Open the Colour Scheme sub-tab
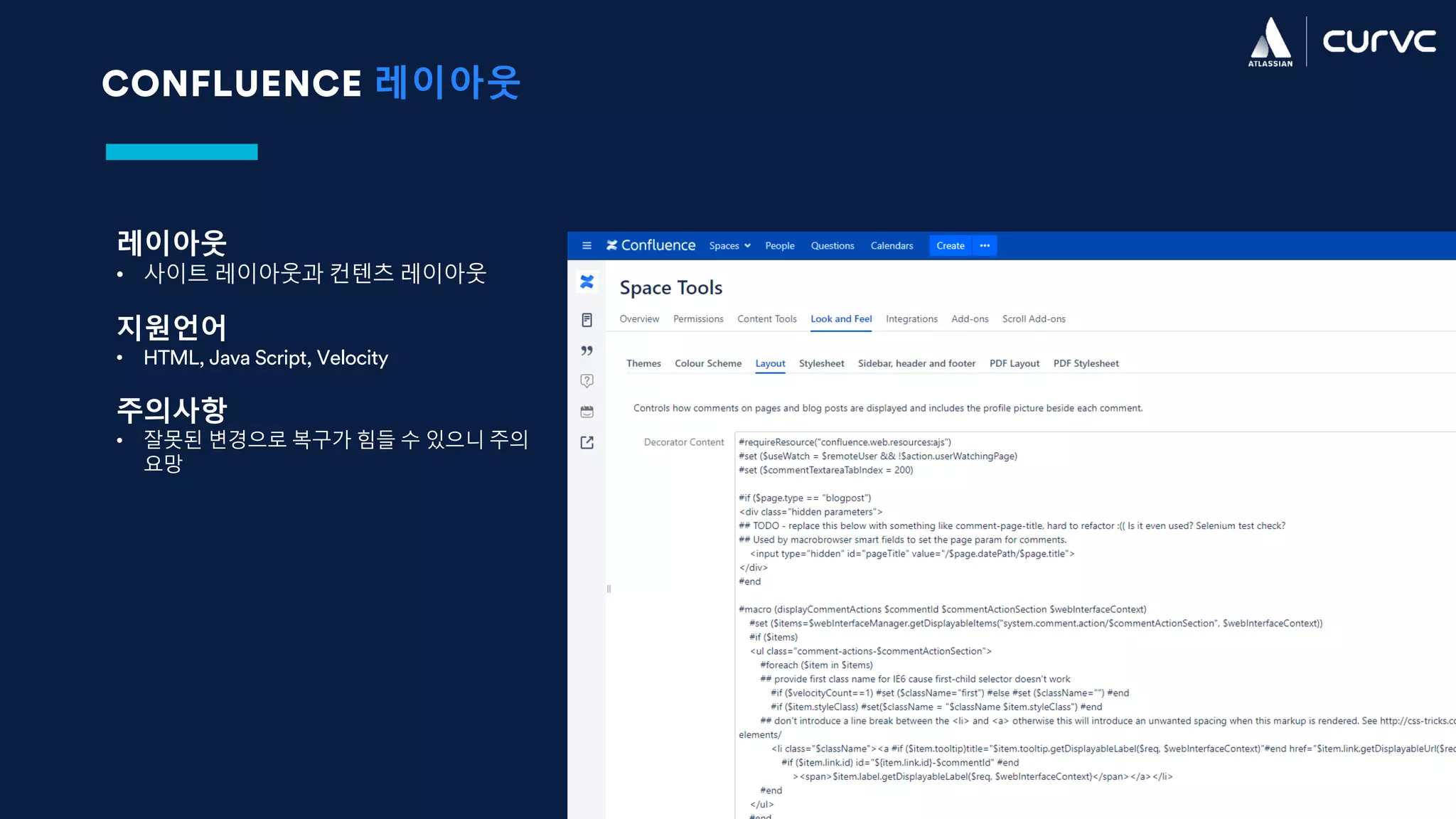The image size is (1456, 819). click(x=708, y=363)
